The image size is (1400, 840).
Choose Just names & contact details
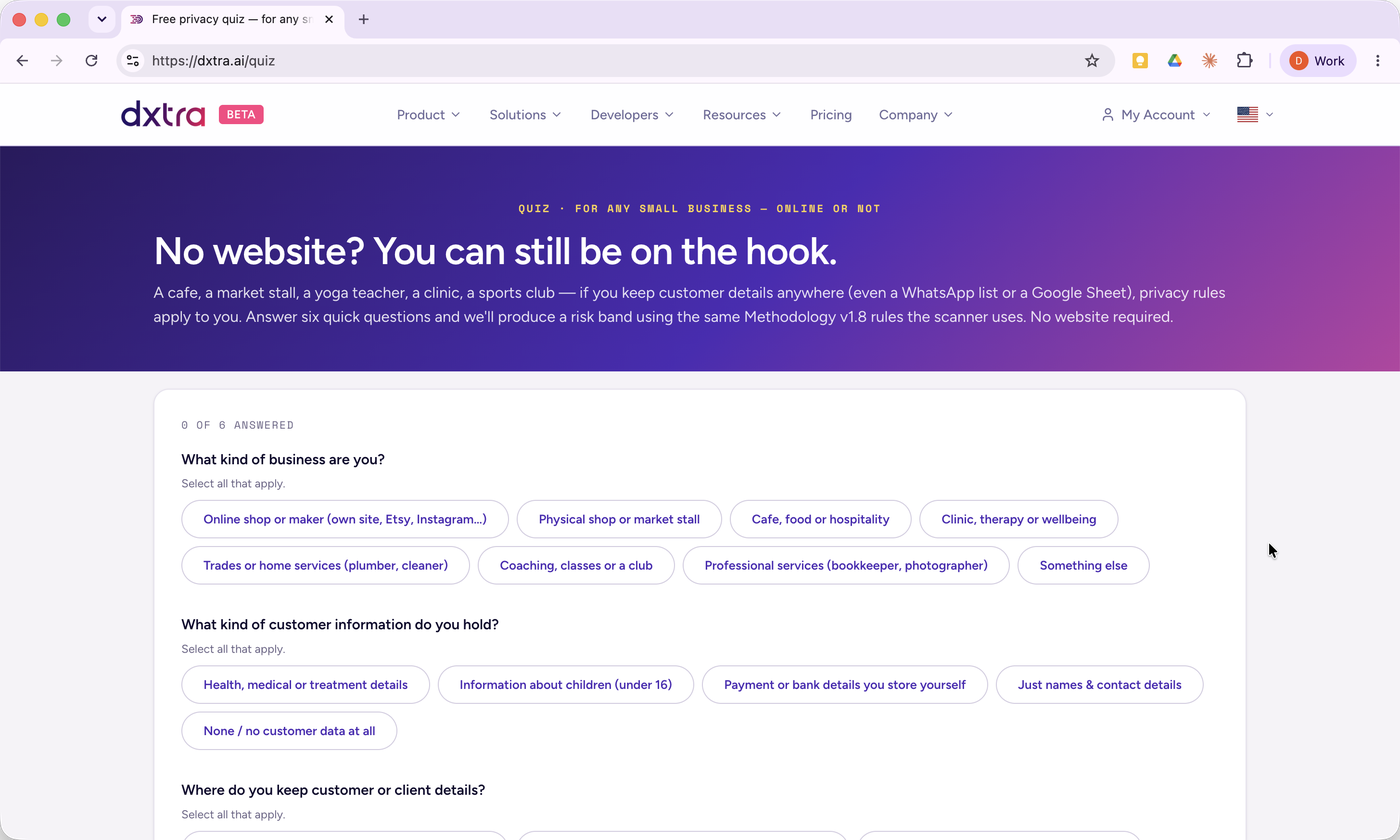tap(1099, 685)
